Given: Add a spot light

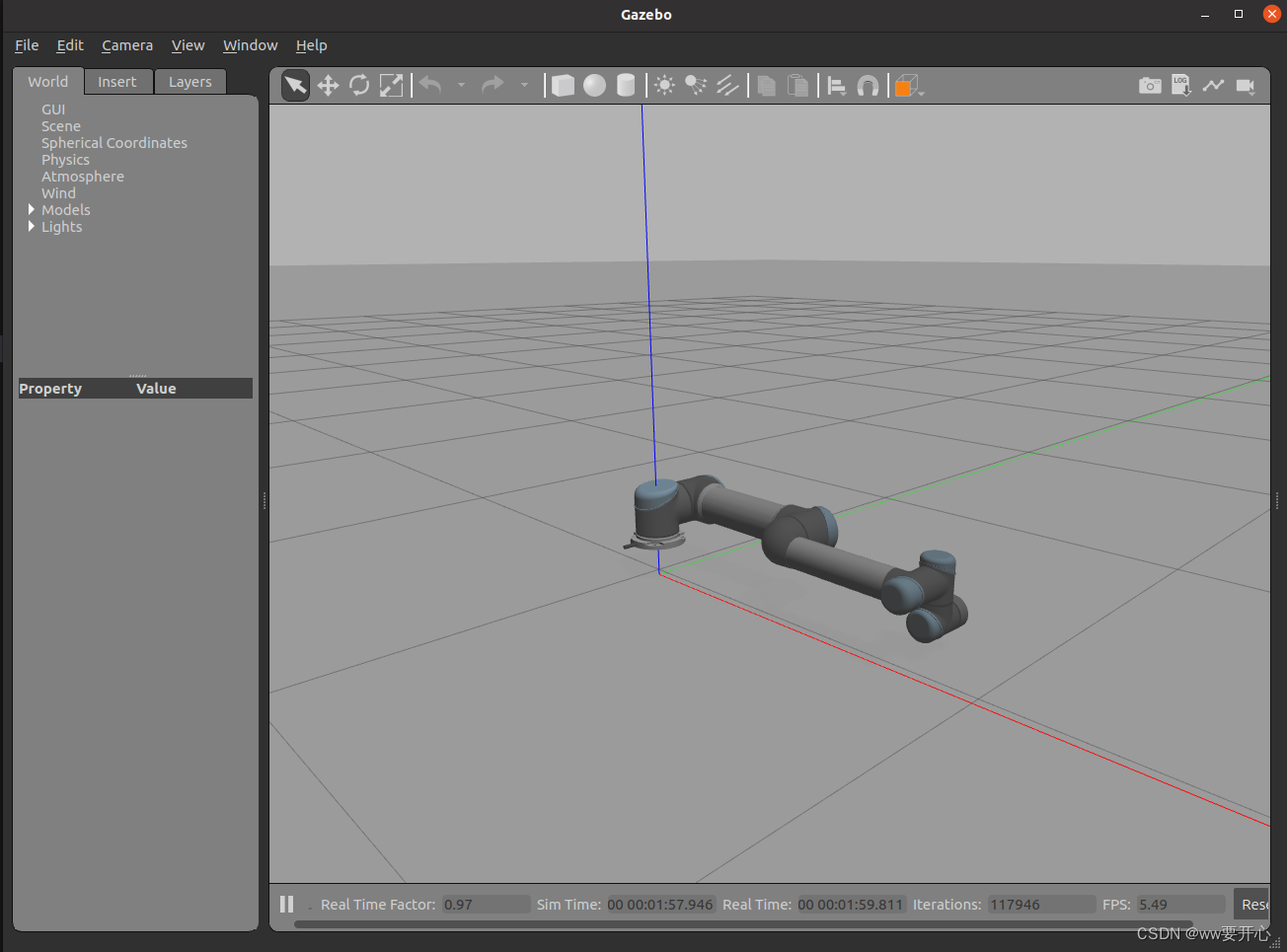Looking at the screenshot, I should (x=696, y=86).
